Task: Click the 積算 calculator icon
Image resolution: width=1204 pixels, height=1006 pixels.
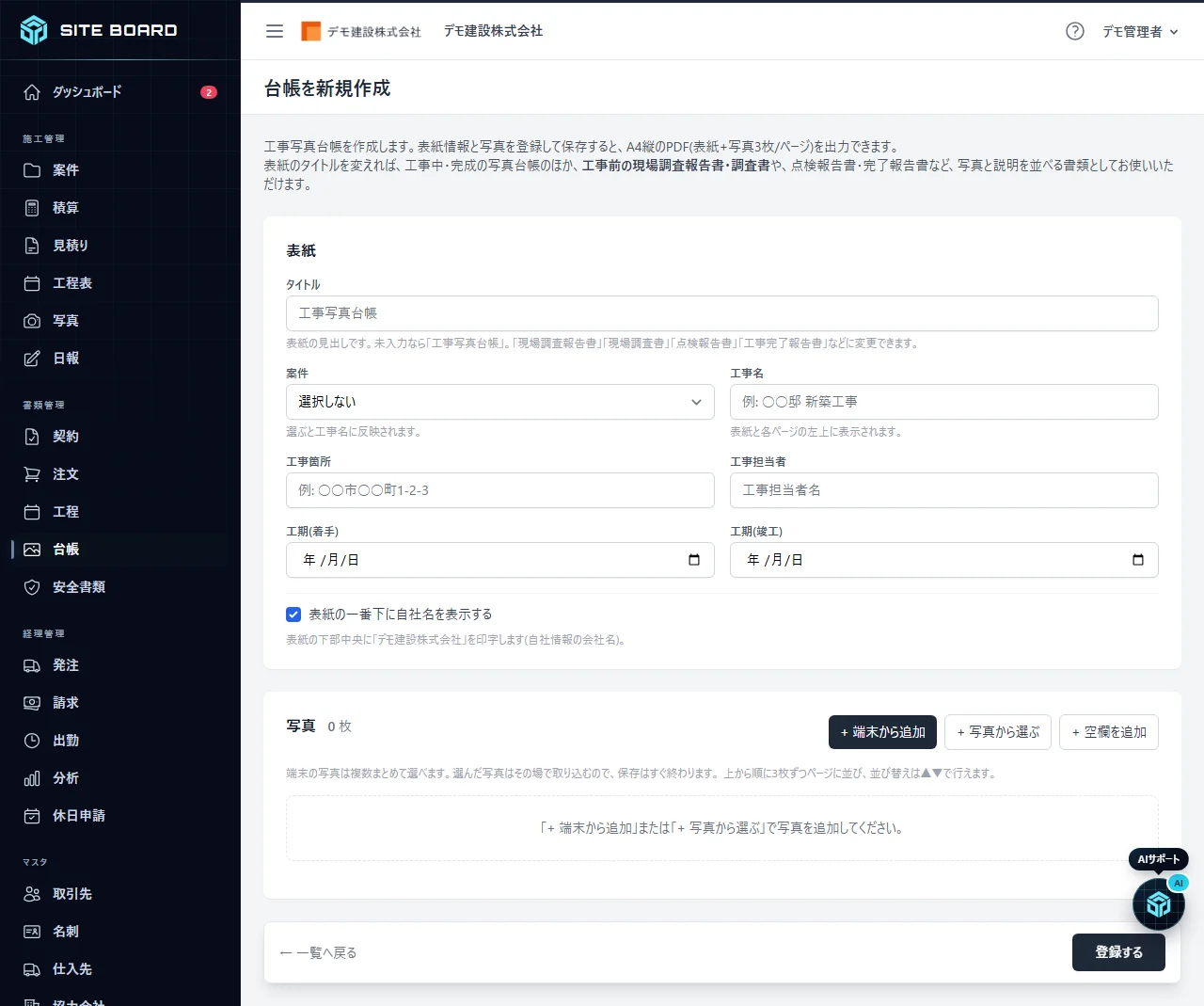Action: tap(32, 208)
